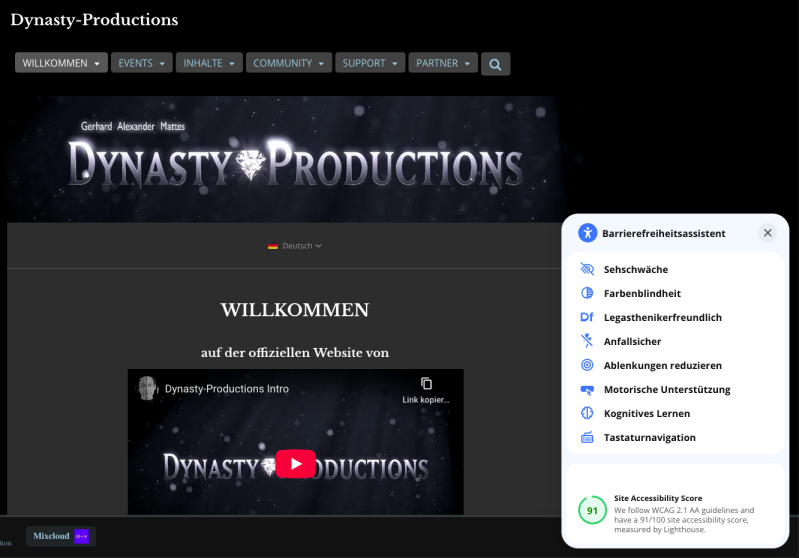This screenshot has width=799, height=558.
Task: Click the Ablenkungen reduzieren target icon
Action: pos(587,365)
